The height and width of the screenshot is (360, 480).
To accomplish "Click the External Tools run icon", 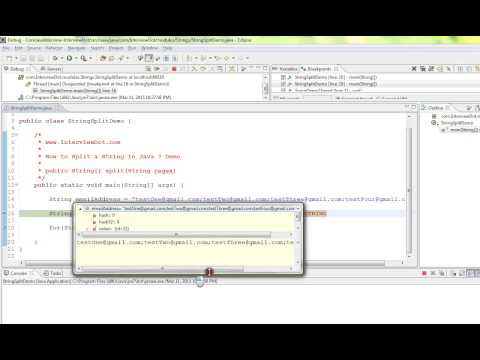I will click(83, 58).
